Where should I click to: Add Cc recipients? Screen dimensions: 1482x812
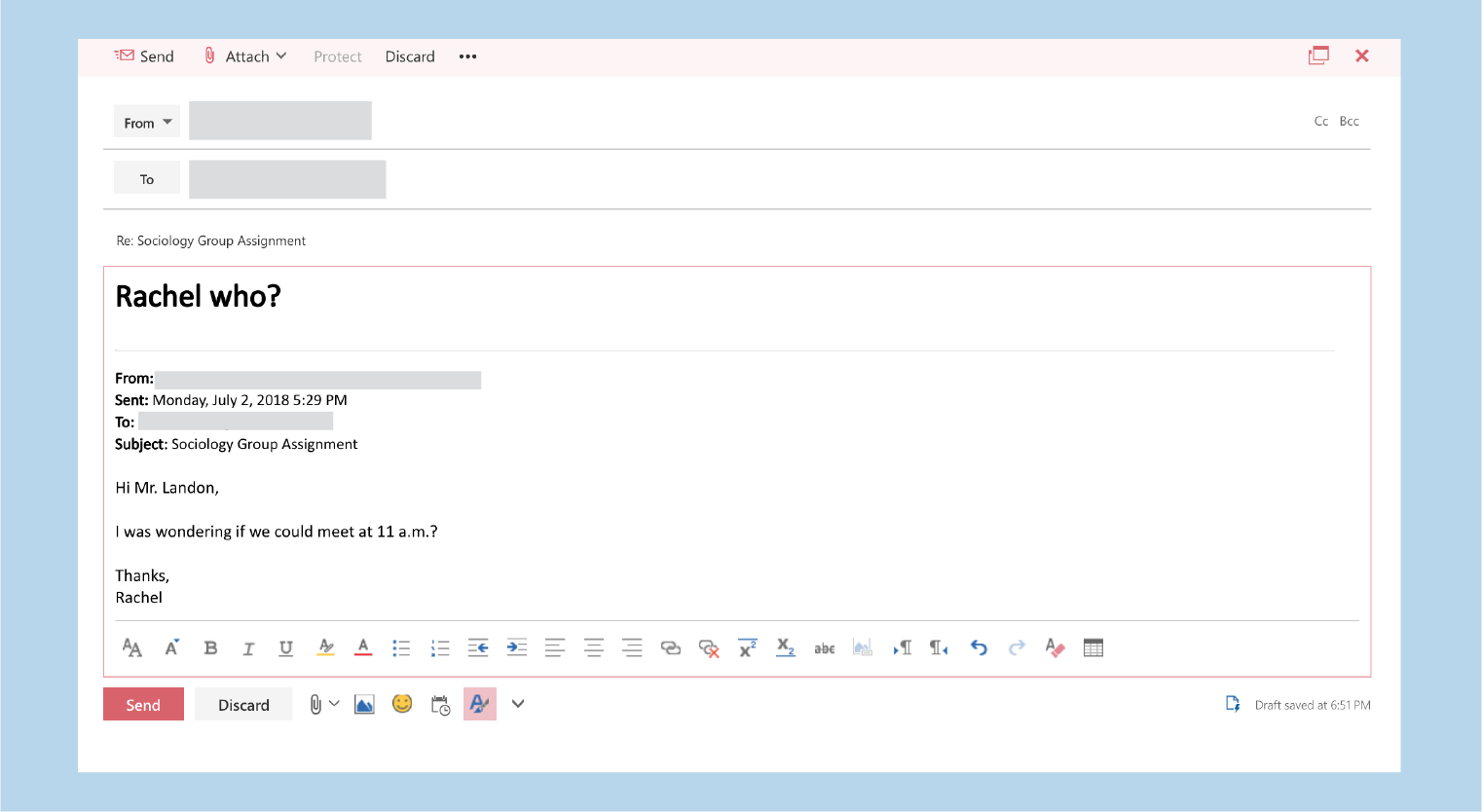pyautogui.click(x=1320, y=121)
